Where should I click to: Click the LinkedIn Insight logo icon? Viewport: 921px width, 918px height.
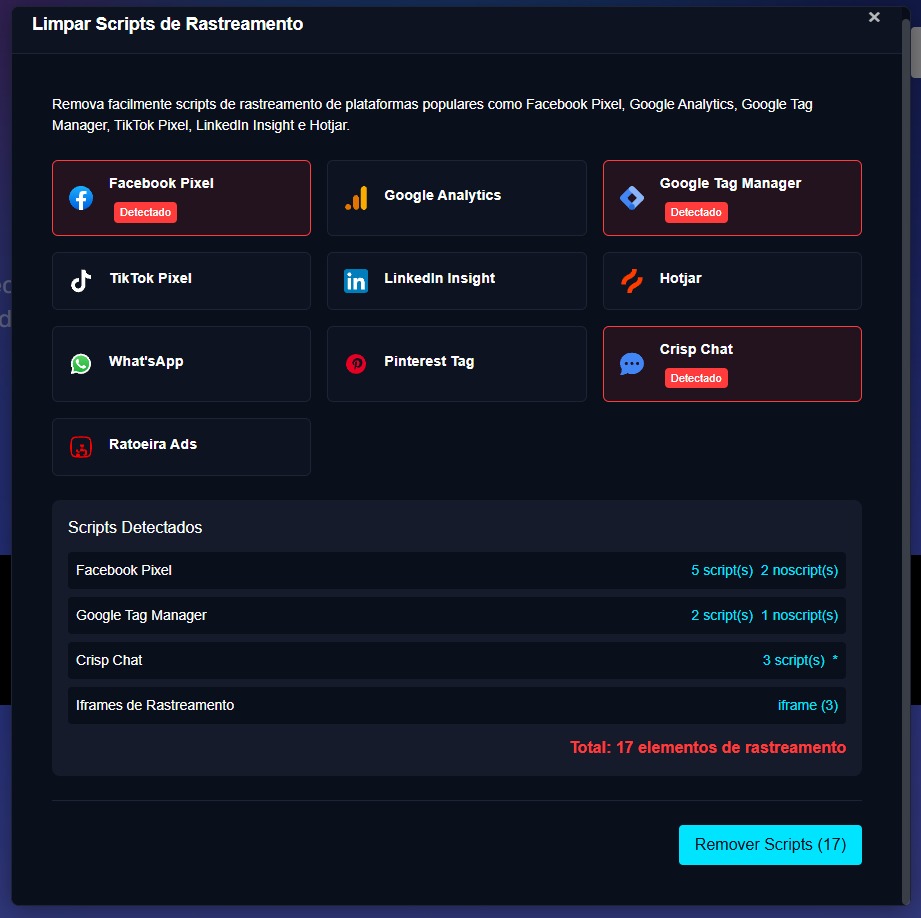[x=356, y=281]
